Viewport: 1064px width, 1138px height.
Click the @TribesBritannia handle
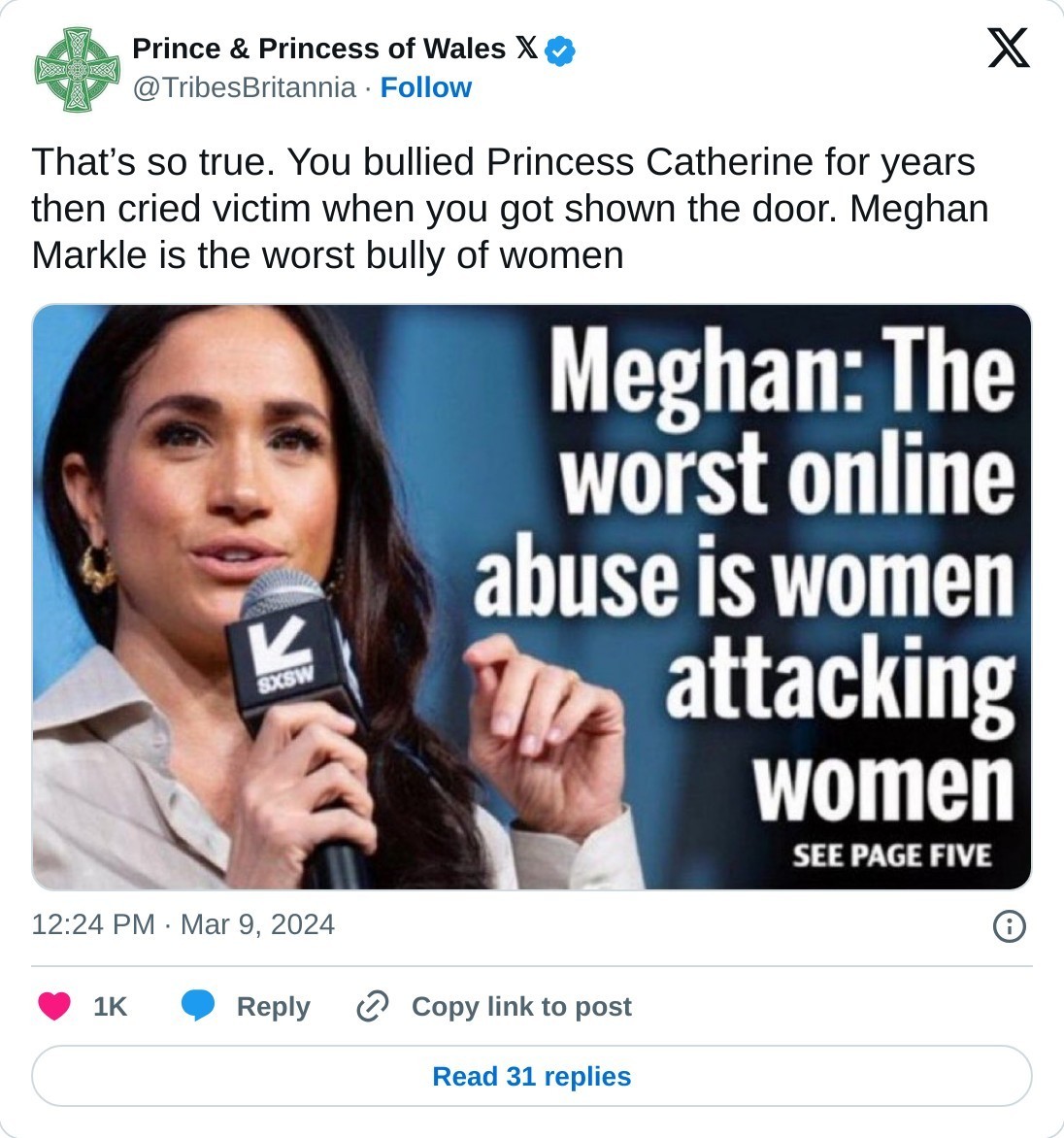tap(244, 87)
